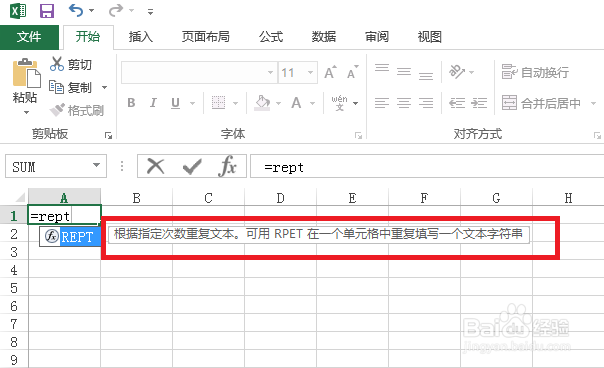Open the Name Box dropdown showing SUM
Image resolution: width=604 pixels, height=368 pixels.
[96, 166]
